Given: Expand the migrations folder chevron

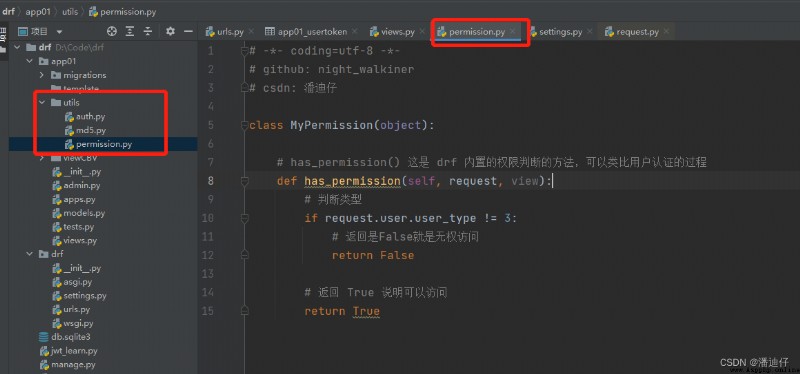Looking at the screenshot, I should [x=42, y=75].
